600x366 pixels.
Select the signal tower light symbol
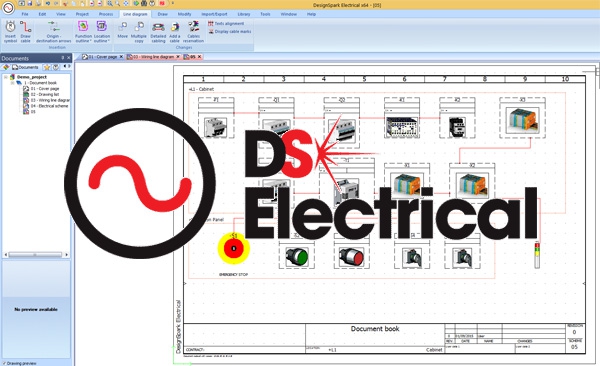pyautogui.click(x=537, y=255)
